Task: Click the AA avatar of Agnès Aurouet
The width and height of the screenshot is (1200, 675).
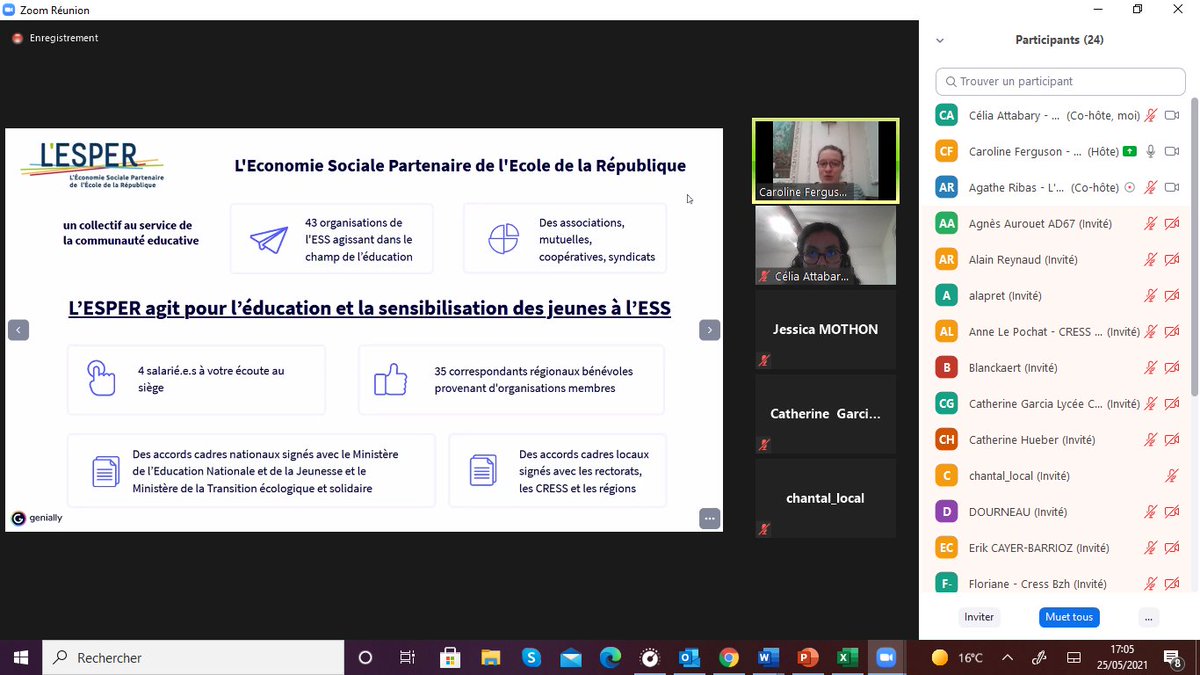Action: [x=947, y=223]
